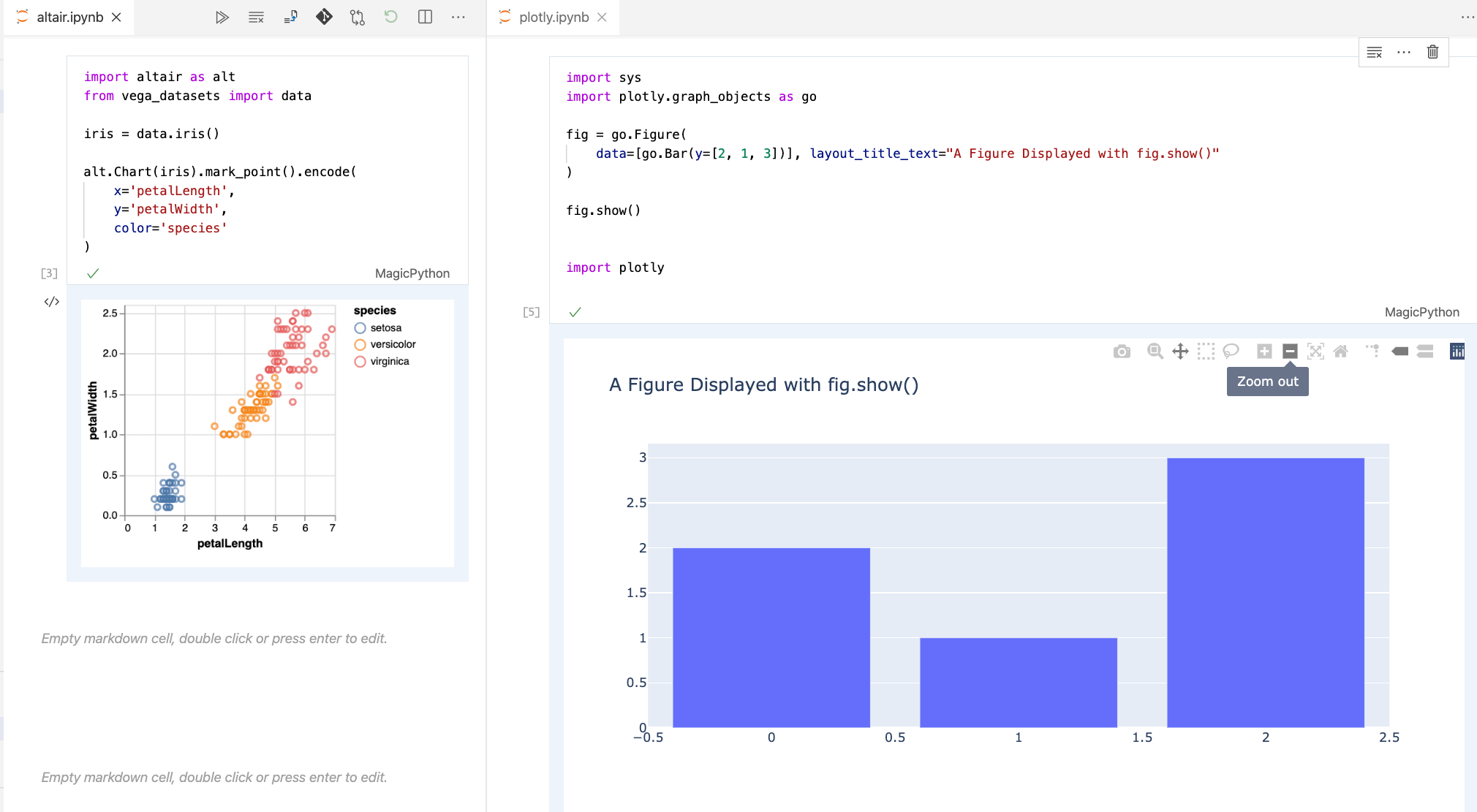Reset chart axes with the home icon
Screen dimensions: 1477x812
coord(1341,352)
